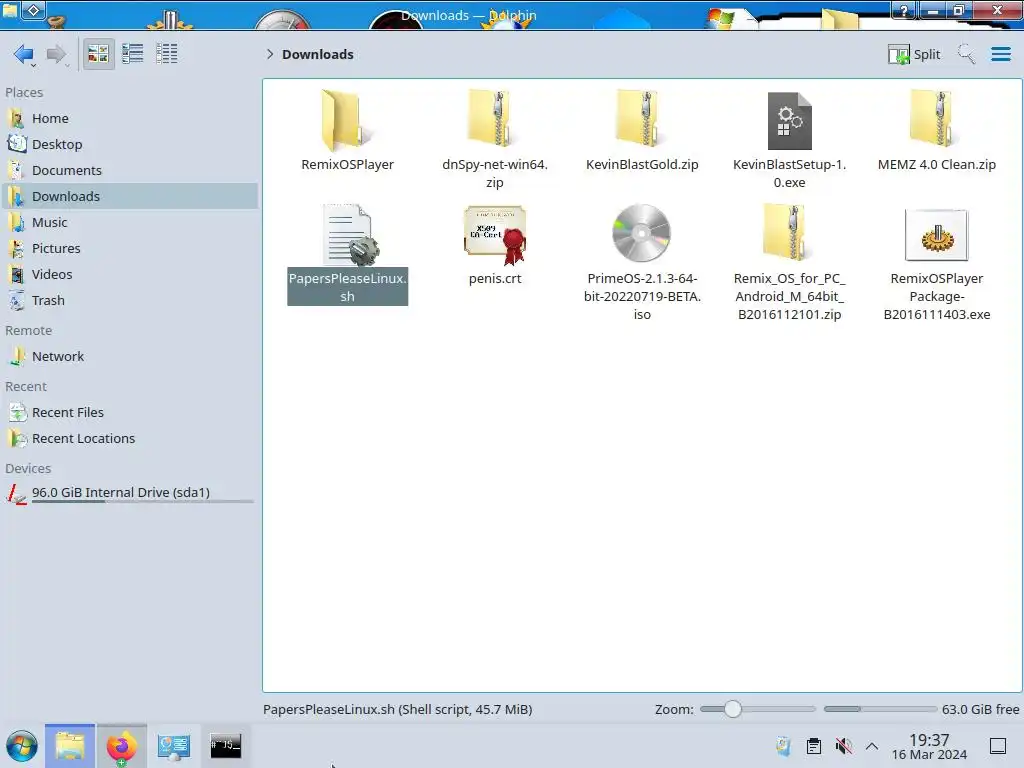Open the window menu icon in title bar
Image resolution: width=1024 pixels, height=768 pixels.
point(10,10)
